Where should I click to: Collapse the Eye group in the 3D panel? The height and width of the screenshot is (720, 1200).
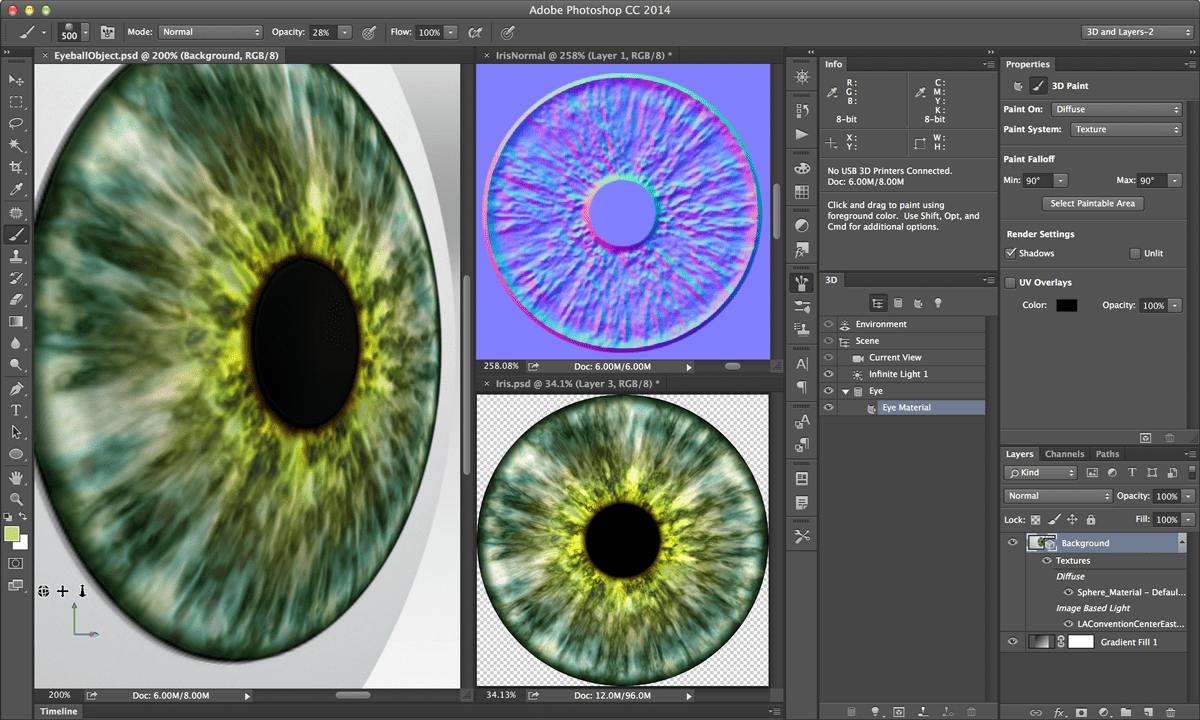coord(845,390)
